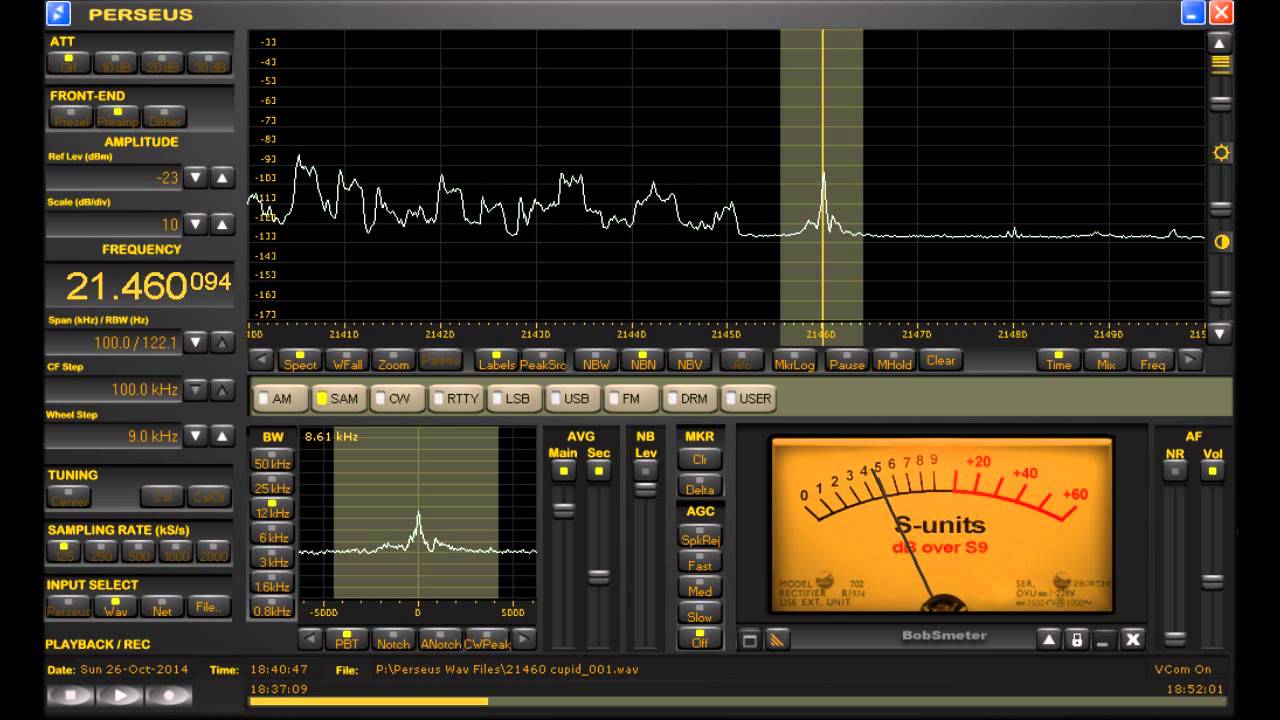Toggle the Labels display button
The width and height of the screenshot is (1280, 720).
pos(496,360)
